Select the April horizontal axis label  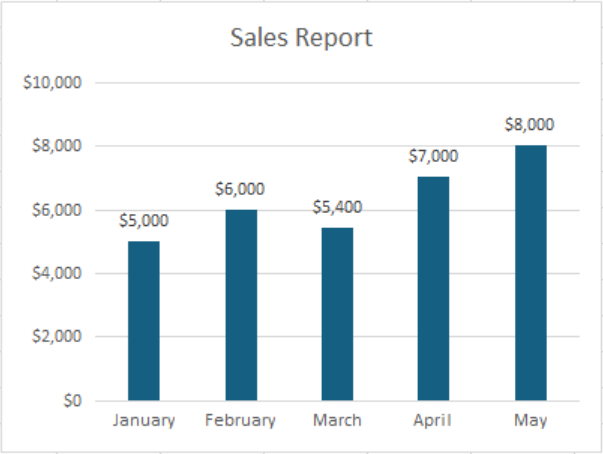coord(433,420)
